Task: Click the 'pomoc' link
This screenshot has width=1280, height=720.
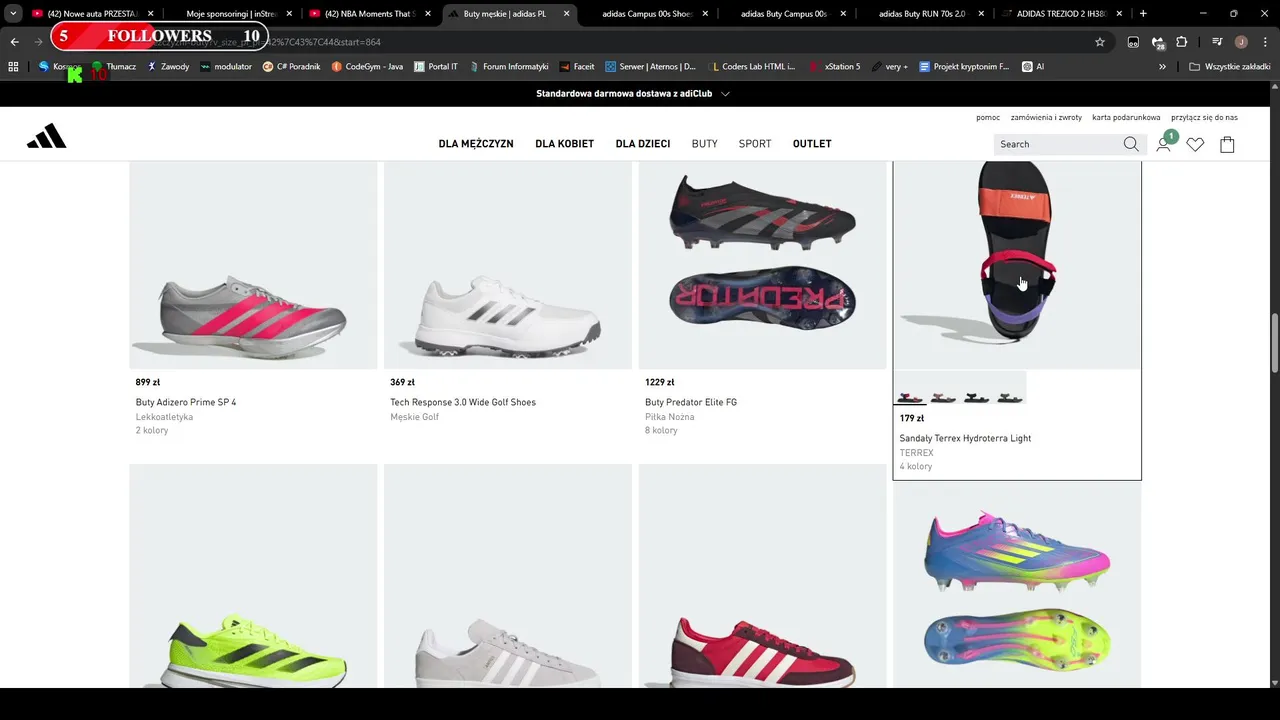Action: (988, 117)
